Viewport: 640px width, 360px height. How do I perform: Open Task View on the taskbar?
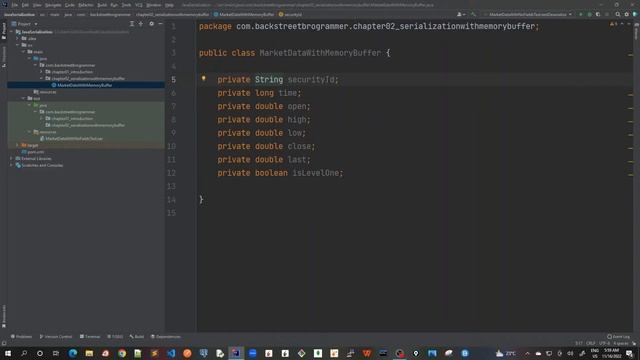[56, 353]
